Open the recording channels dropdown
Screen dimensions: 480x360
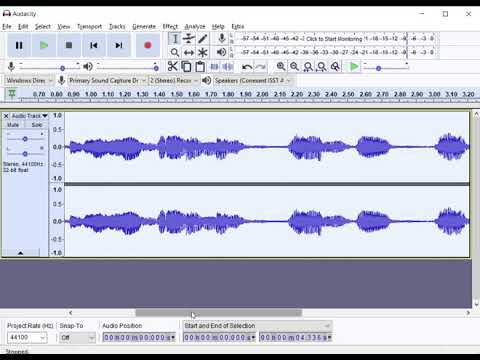pyautogui.click(x=173, y=80)
